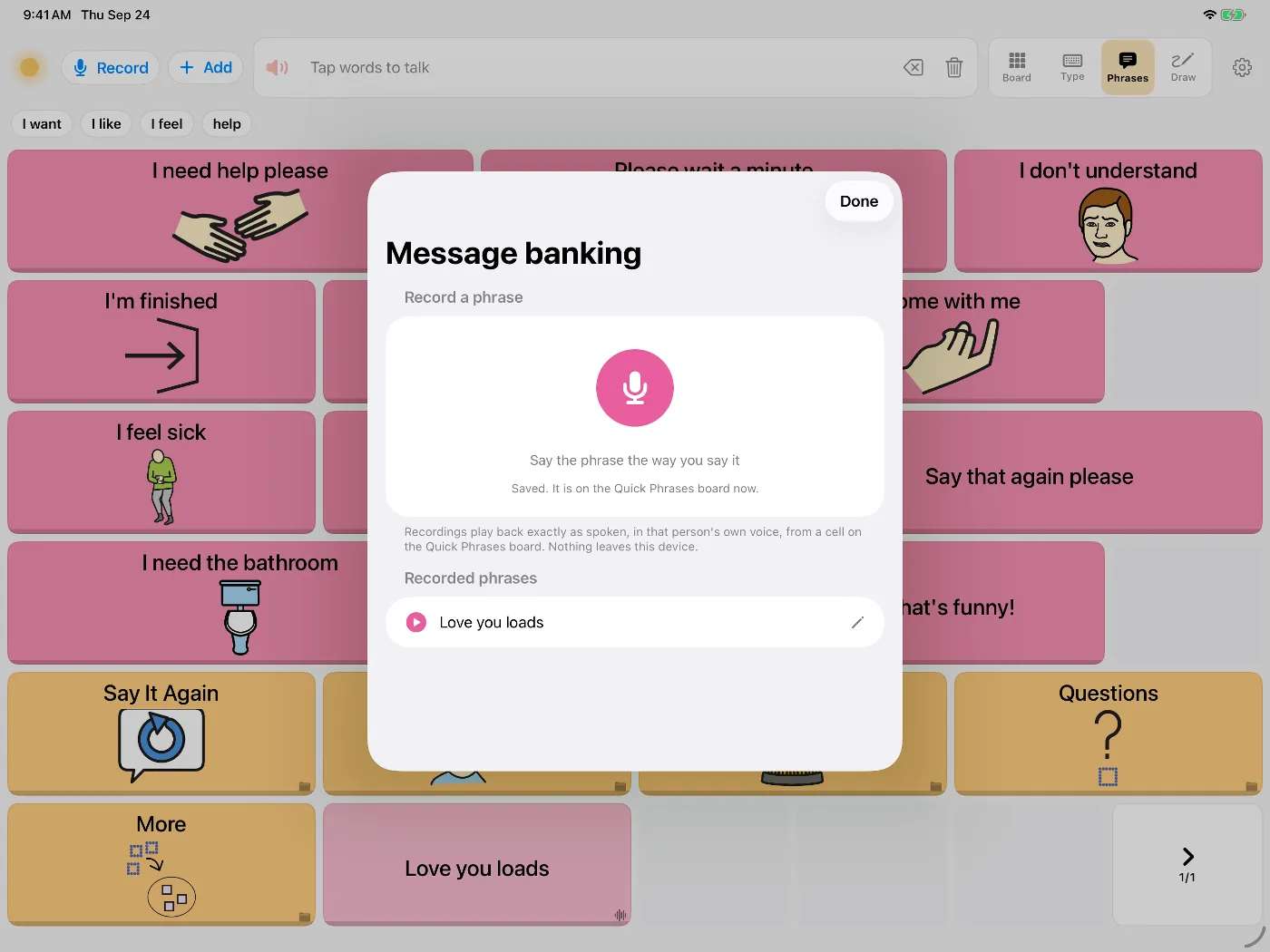1270x952 pixels.
Task: Tap the Add button
Action: pyautogui.click(x=206, y=68)
